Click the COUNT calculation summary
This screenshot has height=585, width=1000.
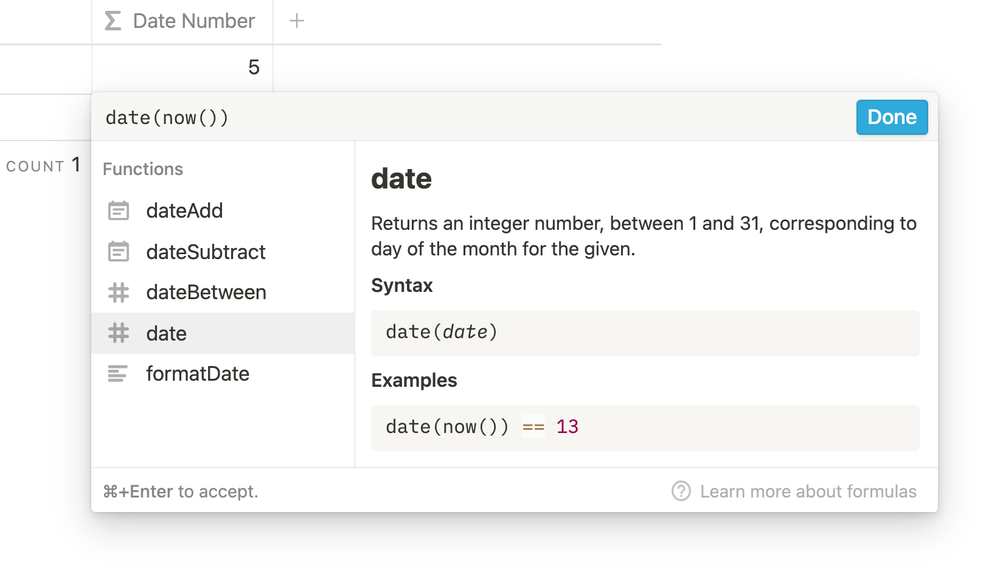click(x=43, y=166)
